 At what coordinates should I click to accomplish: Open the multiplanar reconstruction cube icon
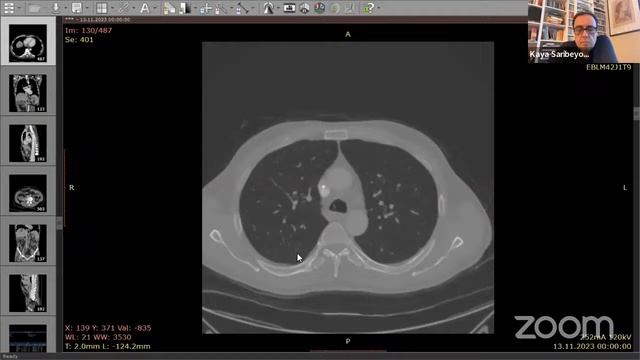(x=304, y=8)
